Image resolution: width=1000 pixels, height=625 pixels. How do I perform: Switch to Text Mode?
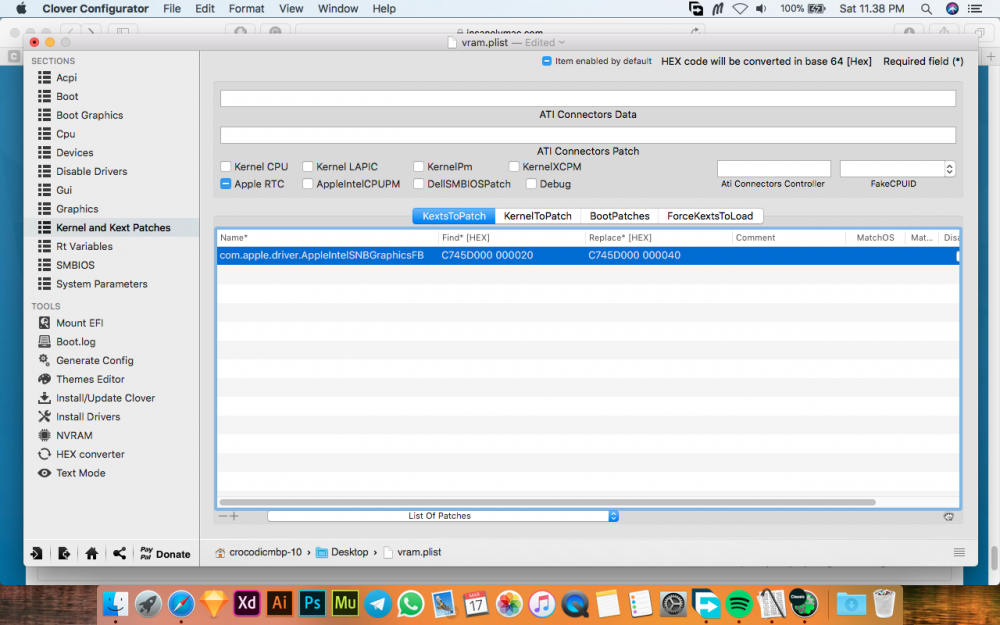tap(80, 473)
